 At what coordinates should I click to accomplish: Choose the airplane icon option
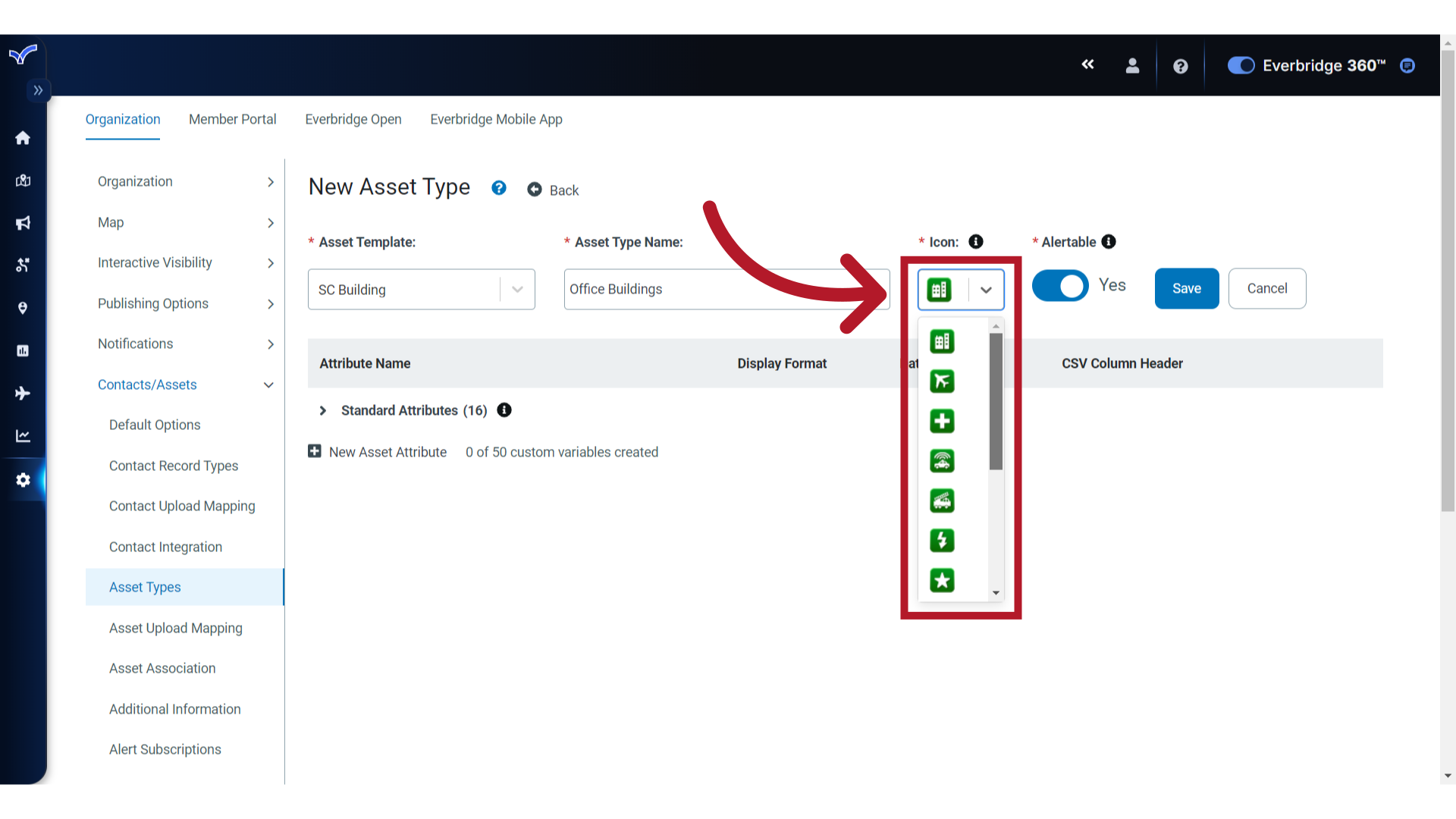pos(942,381)
